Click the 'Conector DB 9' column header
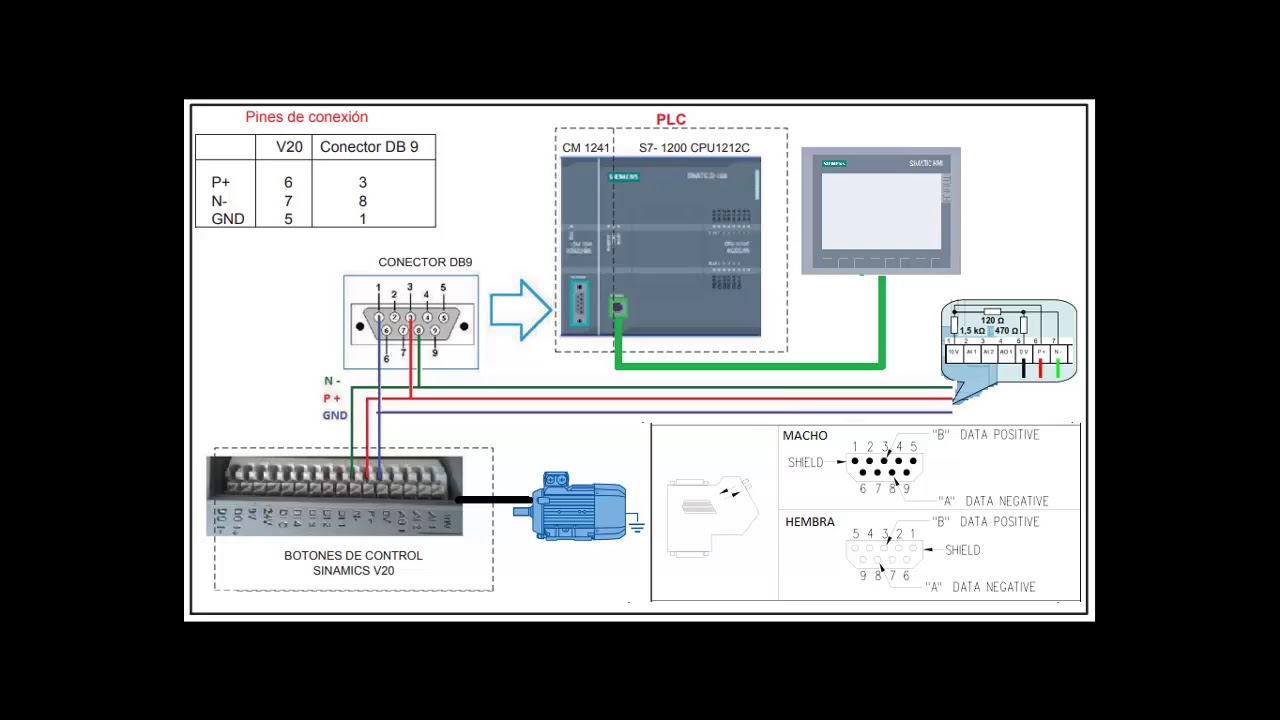1280x720 pixels. tap(369, 147)
